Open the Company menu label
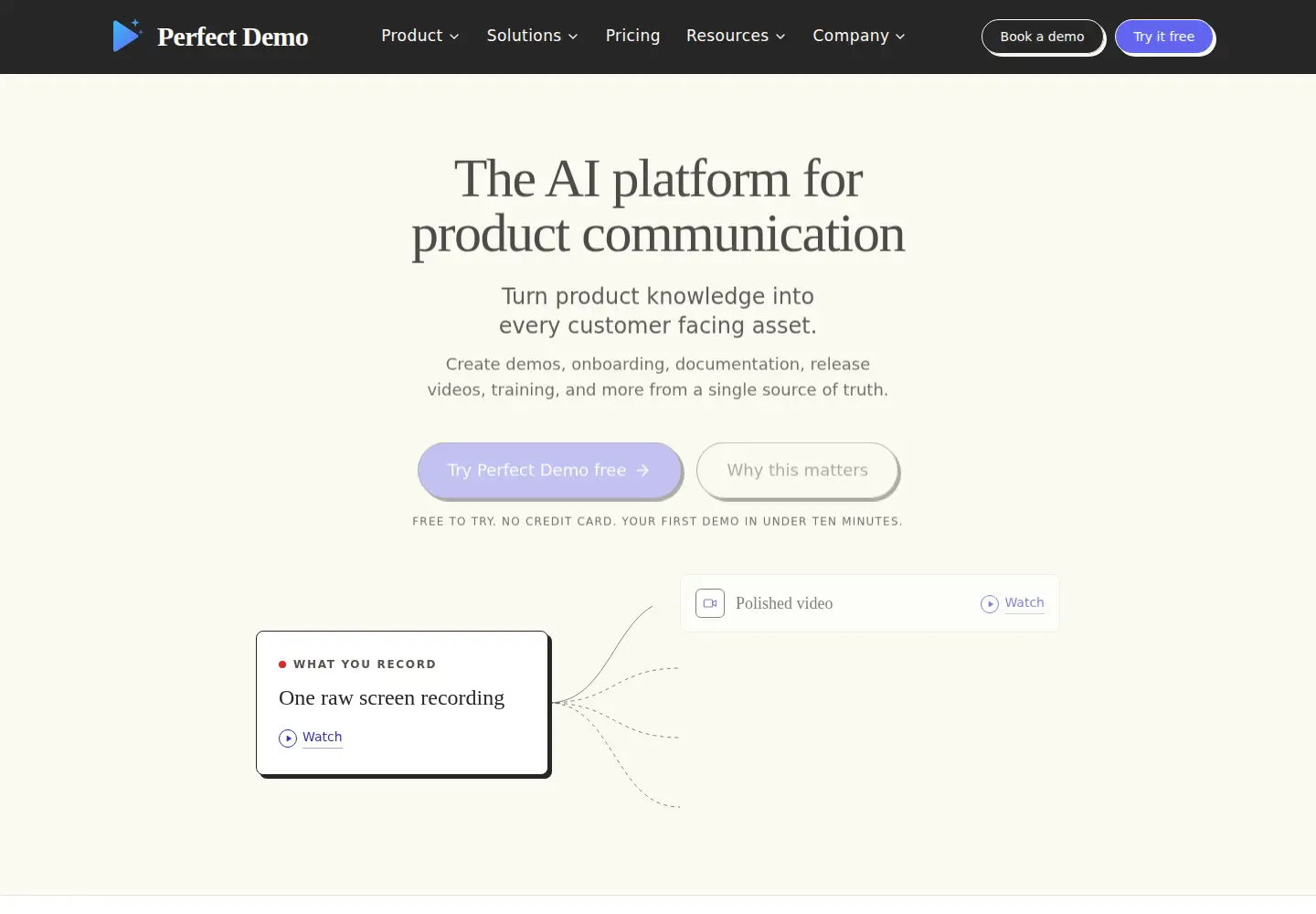1316x914 pixels. coord(851,36)
